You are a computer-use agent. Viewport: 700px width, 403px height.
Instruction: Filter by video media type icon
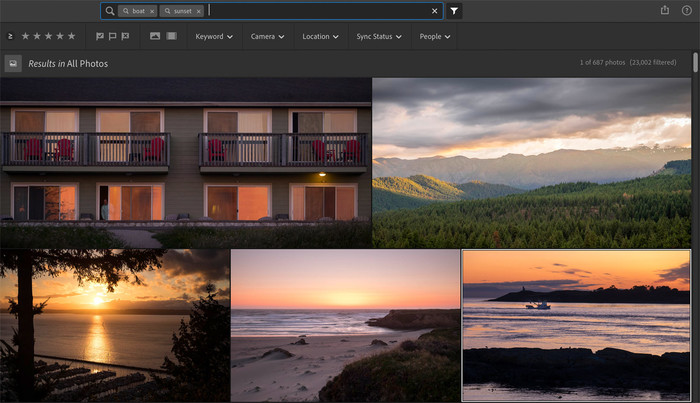171,36
